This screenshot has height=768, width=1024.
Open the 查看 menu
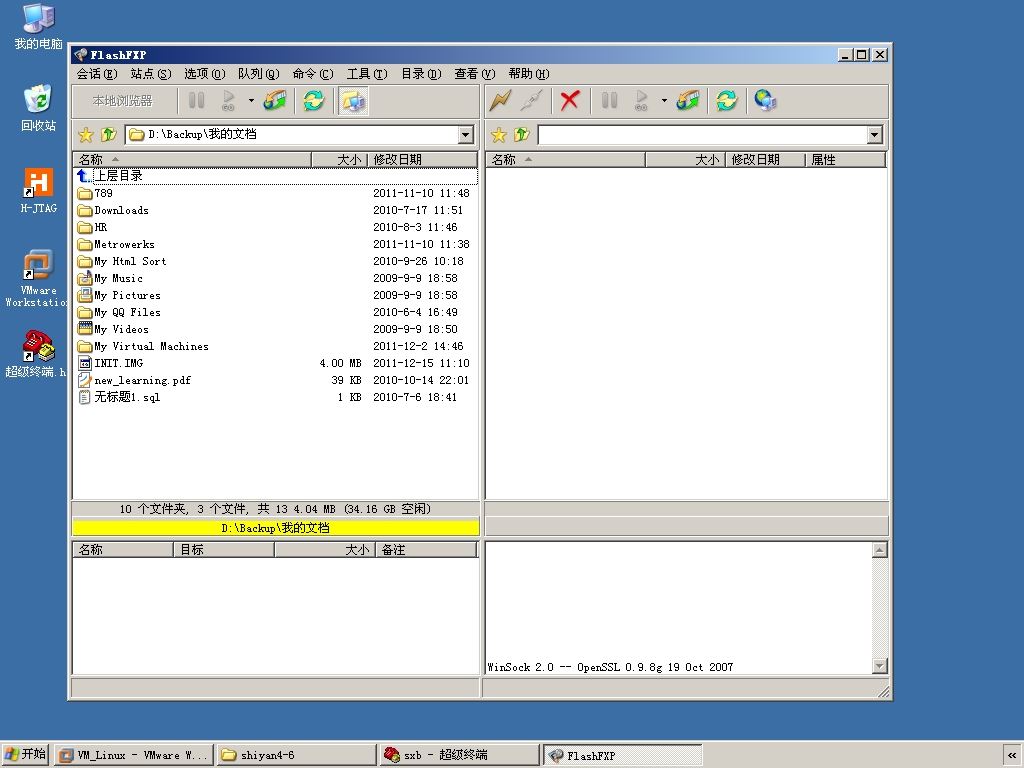coord(475,74)
